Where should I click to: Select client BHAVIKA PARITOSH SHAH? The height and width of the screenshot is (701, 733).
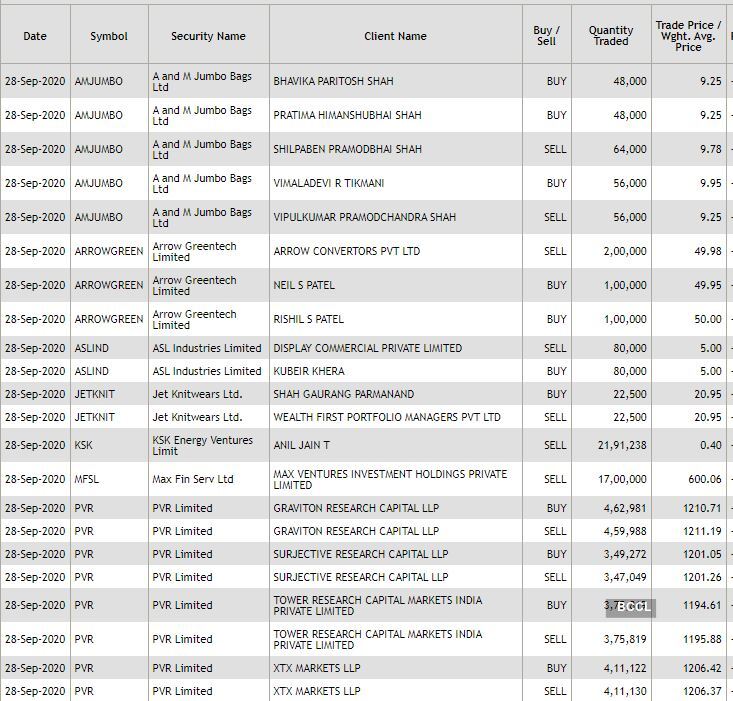[x=333, y=81]
